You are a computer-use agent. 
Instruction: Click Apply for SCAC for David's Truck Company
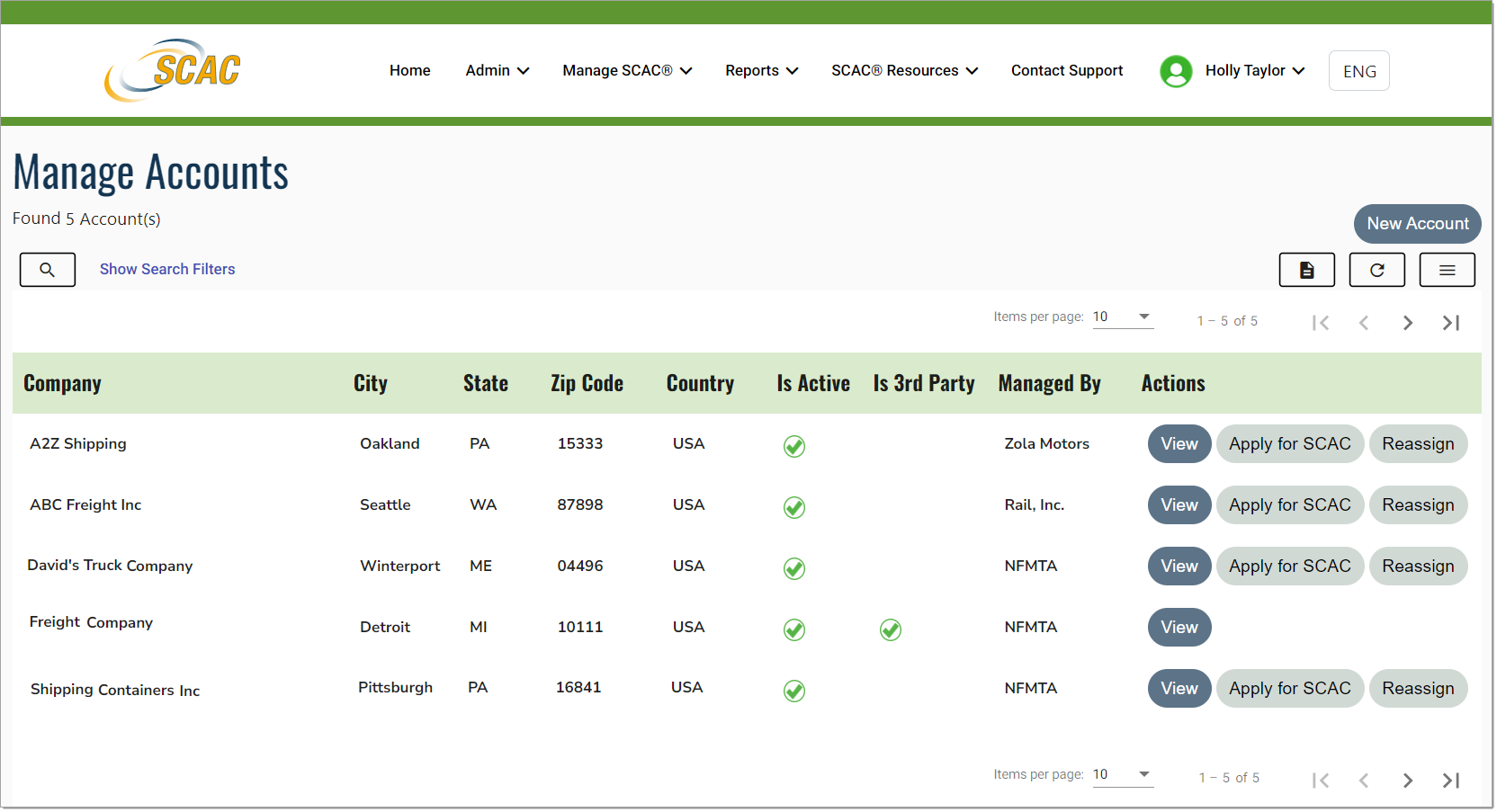1289,566
